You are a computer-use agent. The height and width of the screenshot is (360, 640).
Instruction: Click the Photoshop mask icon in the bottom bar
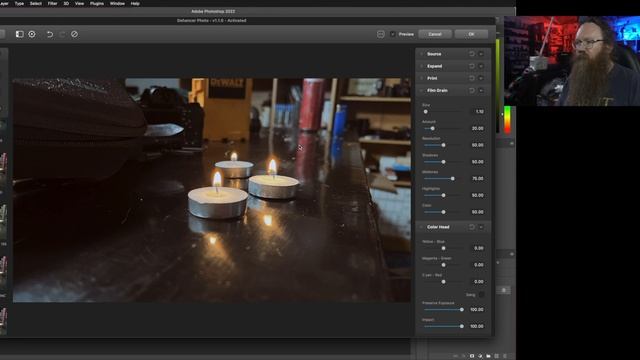pyautogui.click(x=472, y=356)
